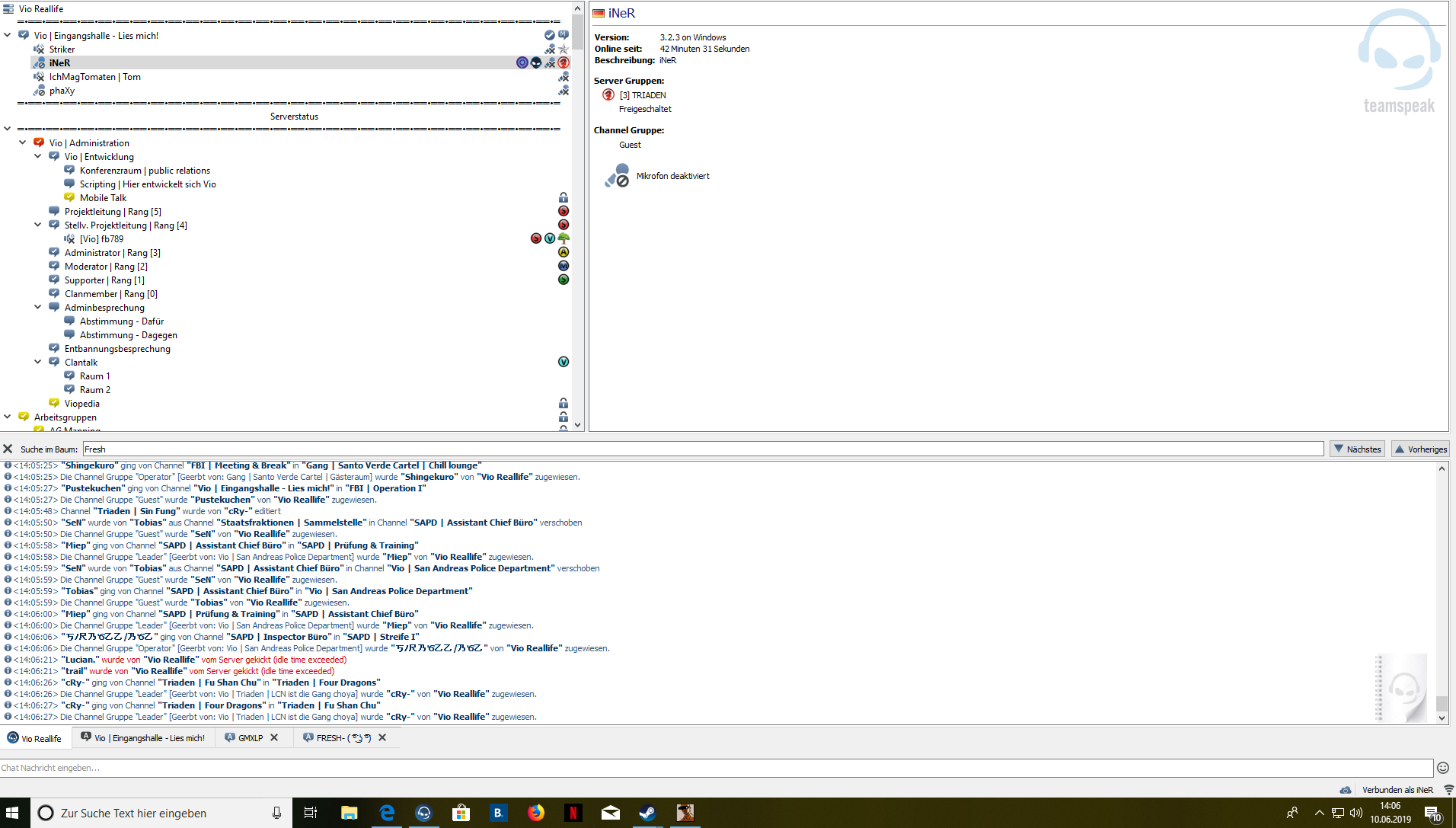The width and height of the screenshot is (1456, 828).
Task: Open TeamSpeak from the taskbar
Action: (x=424, y=813)
